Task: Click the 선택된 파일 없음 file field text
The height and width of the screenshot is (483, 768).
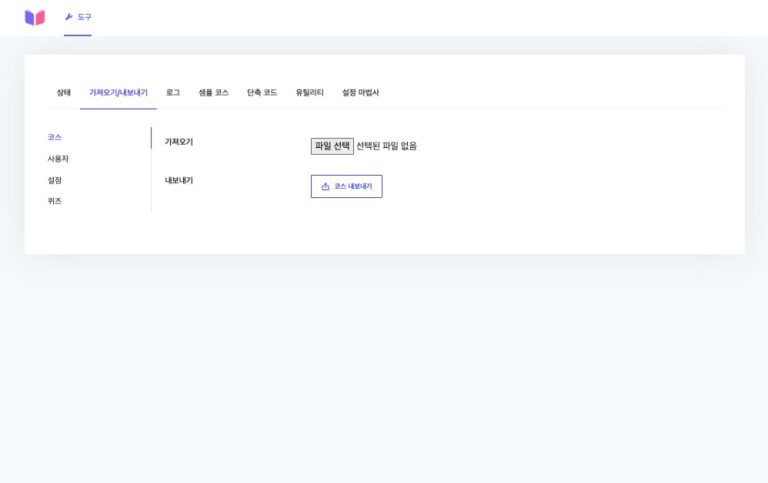Action: 386,146
